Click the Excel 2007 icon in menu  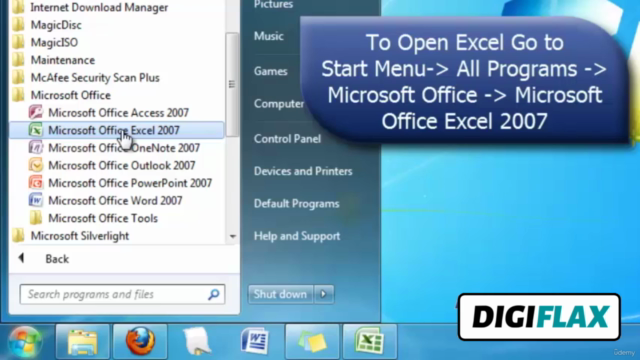(x=36, y=130)
